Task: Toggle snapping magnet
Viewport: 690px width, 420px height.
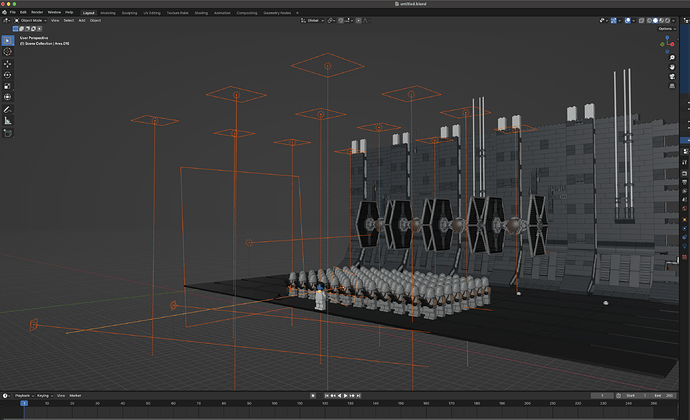Action: [341, 20]
